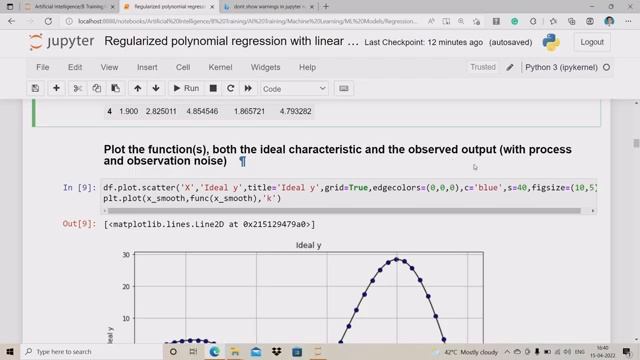640x360 pixels.
Task: Open browser collections icon
Action: click(x=571, y=21)
